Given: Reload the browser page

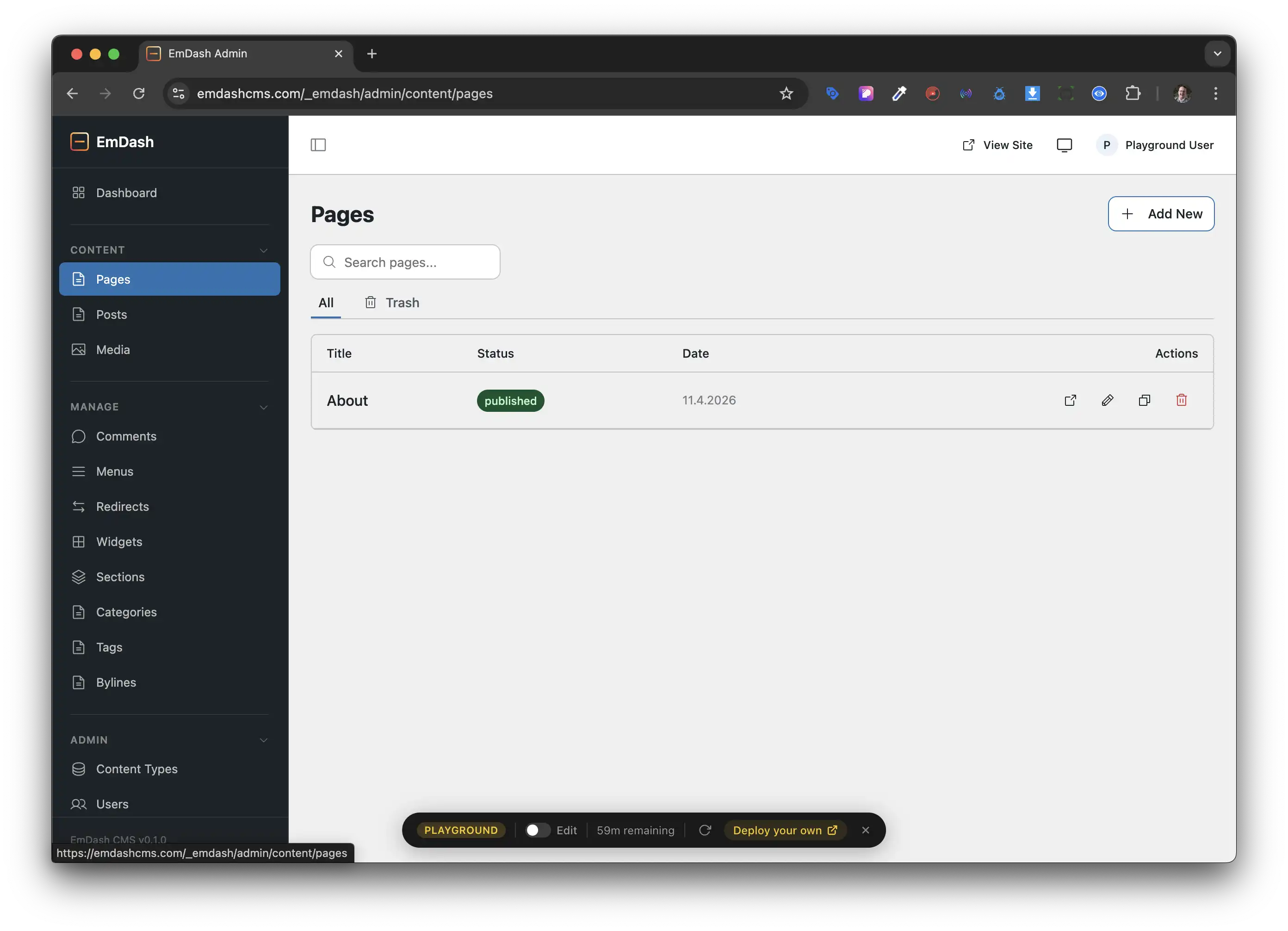Looking at the screenshot, I should click(139, 93).
